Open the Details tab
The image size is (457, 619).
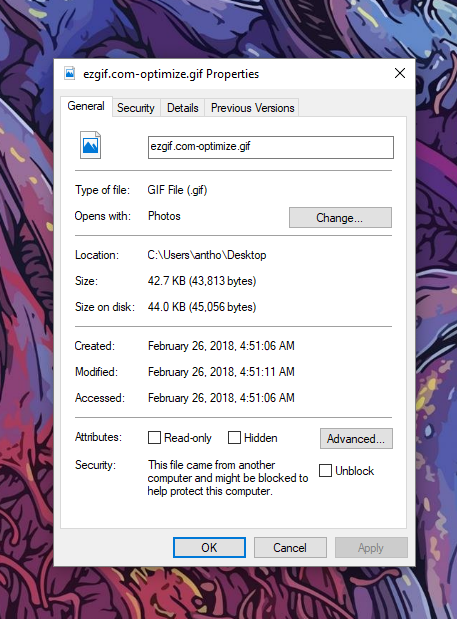(x=182, y=108)
